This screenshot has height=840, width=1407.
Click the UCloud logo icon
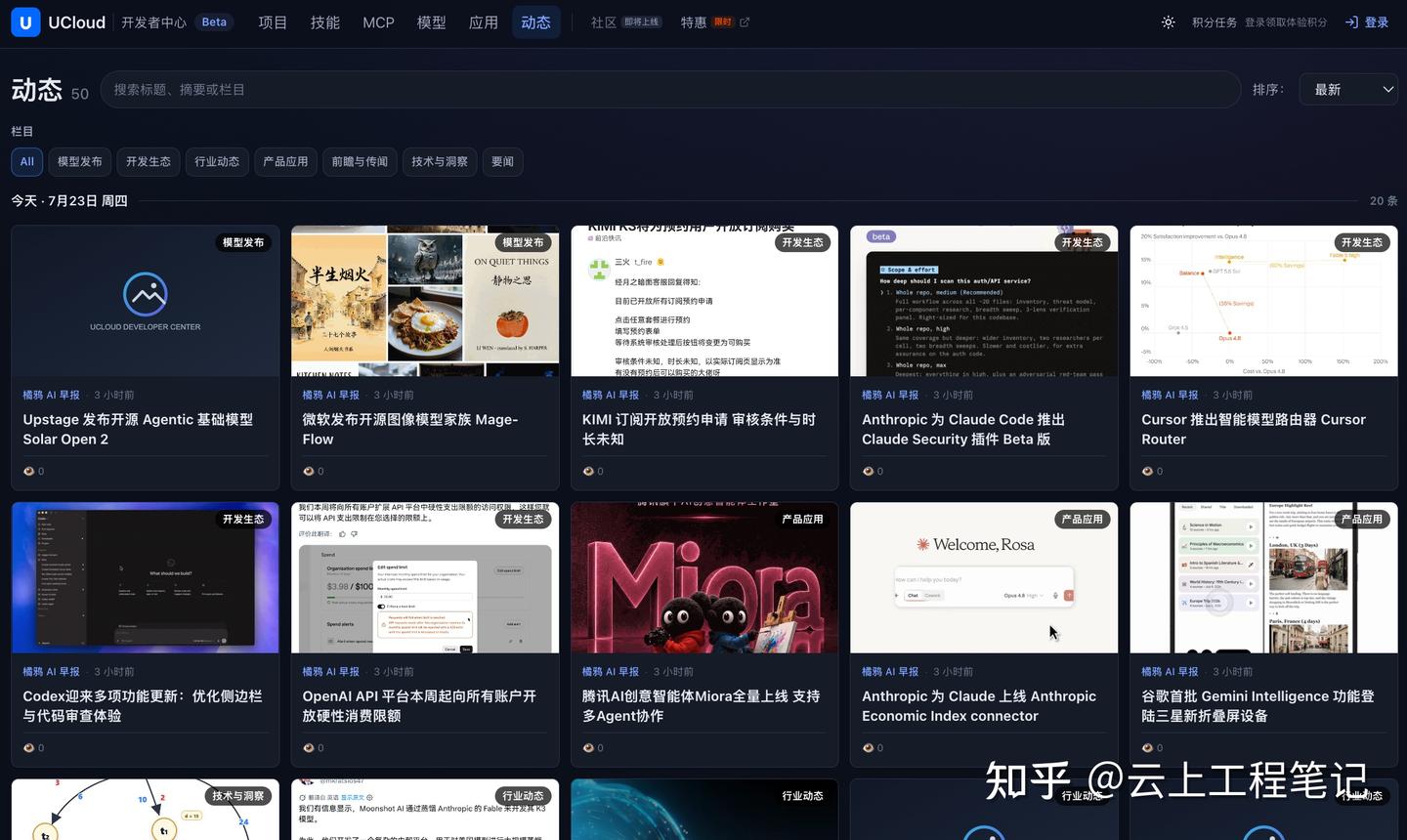point(25,21)
